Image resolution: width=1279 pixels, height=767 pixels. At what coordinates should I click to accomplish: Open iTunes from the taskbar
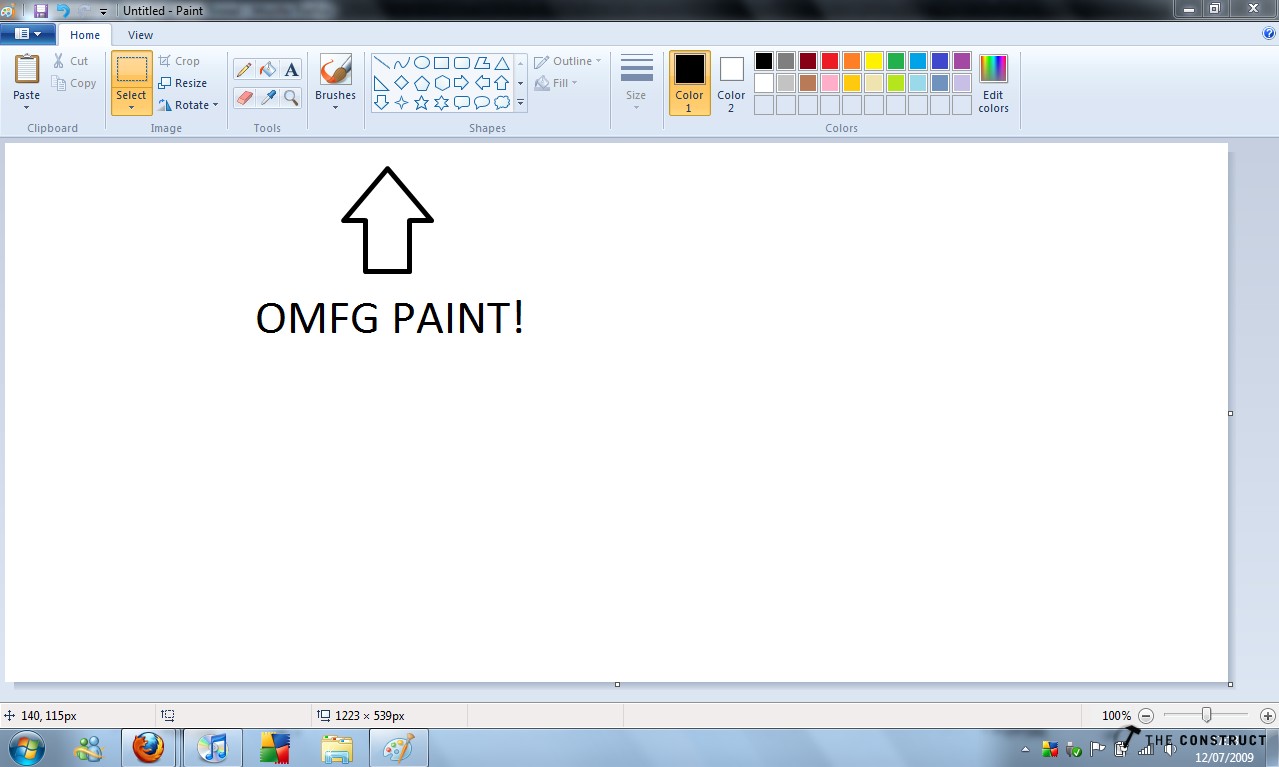[212, 748]
